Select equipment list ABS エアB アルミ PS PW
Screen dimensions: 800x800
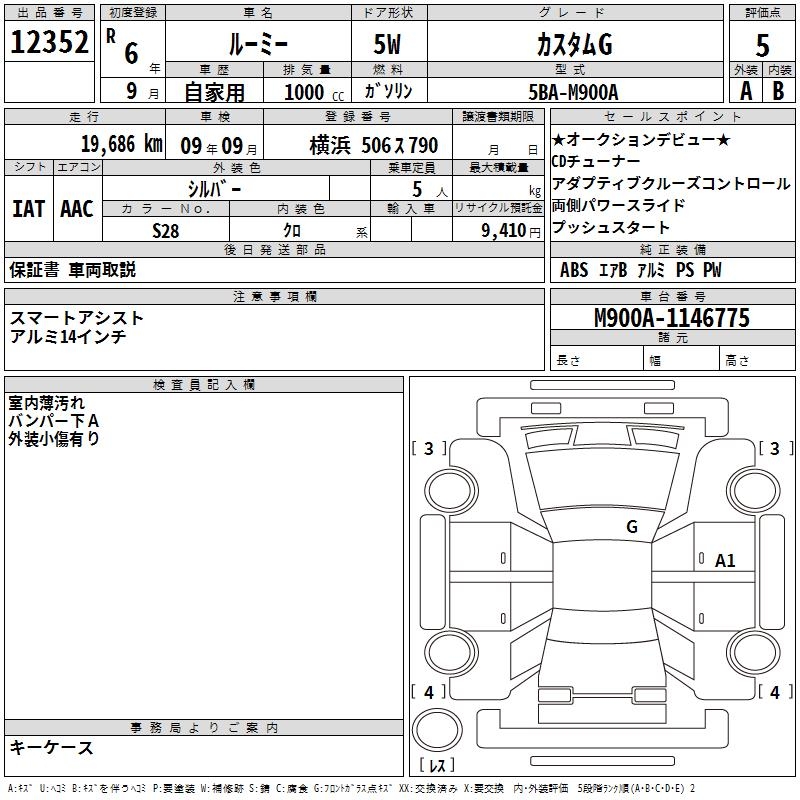click(x=641, y=270)
